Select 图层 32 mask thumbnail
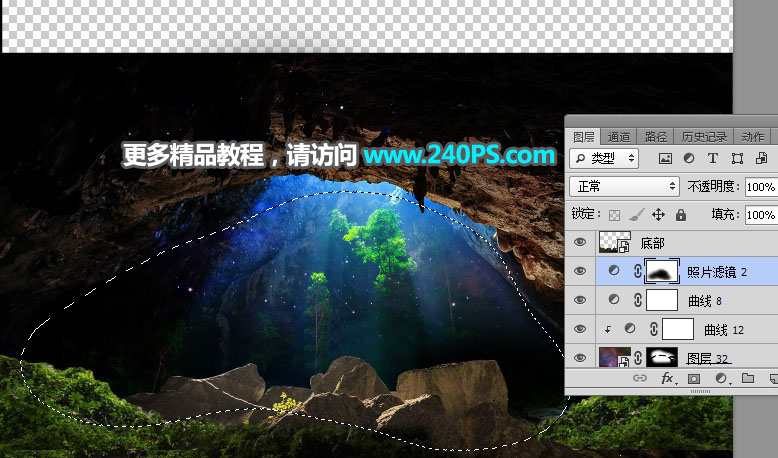This screenshot has height=458, width=778. [662, 357]
